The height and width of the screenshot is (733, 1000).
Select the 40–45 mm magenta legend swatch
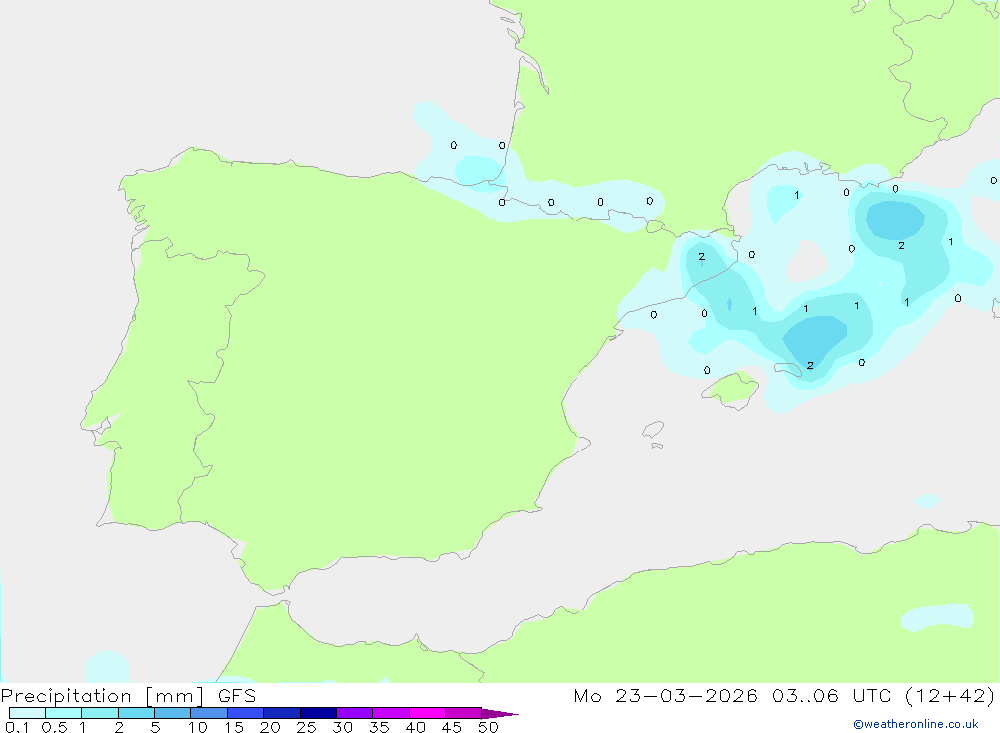point(427,713)
